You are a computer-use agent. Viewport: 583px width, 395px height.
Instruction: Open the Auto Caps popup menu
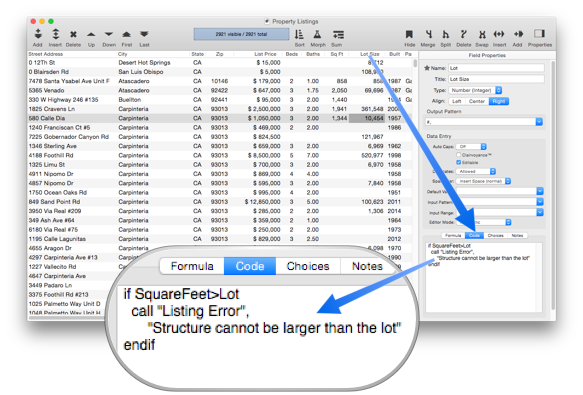(471, 147)
